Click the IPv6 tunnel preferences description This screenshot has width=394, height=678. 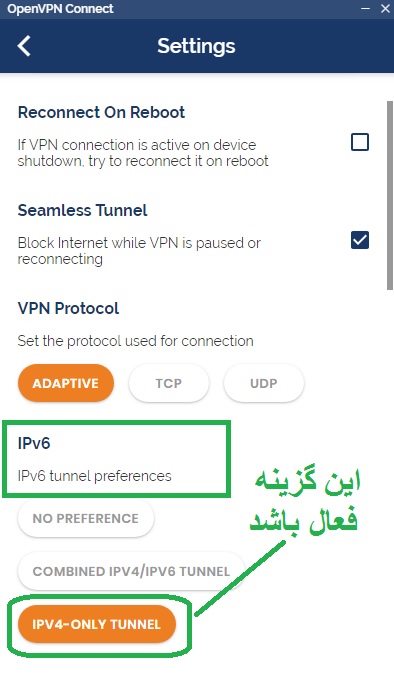(94, 476)
